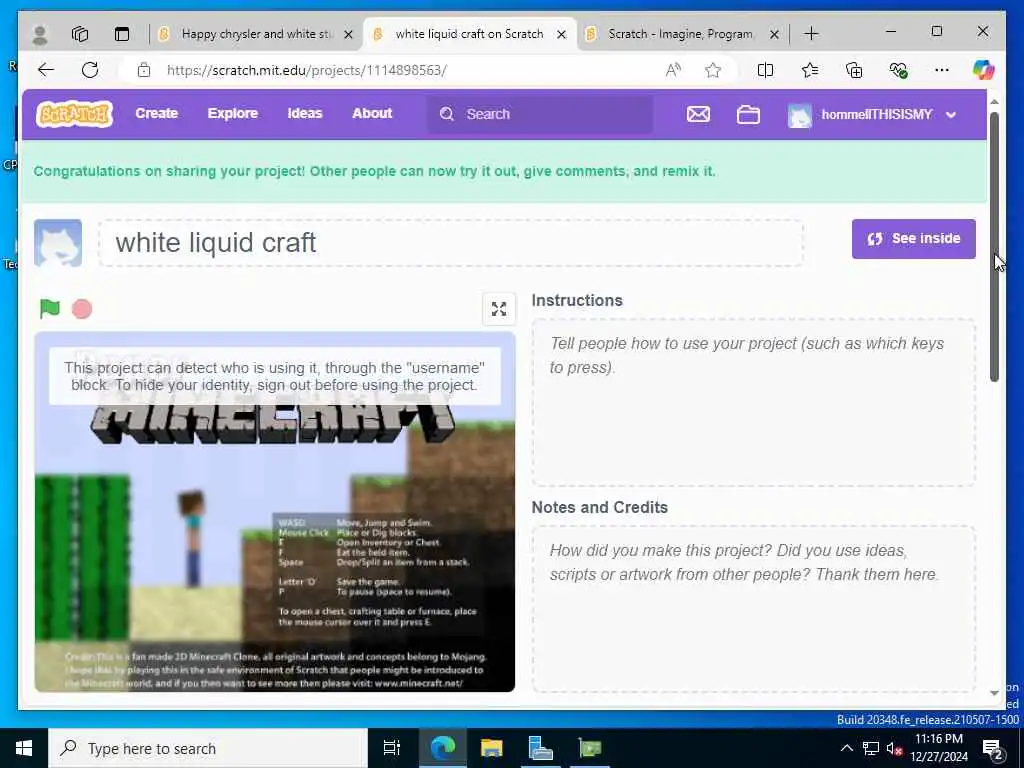The width and height of the screenshot is (1024, 768).
Task: Expand the hommelITHISISMY account dropdown
Action: click(x=951, y=115)
